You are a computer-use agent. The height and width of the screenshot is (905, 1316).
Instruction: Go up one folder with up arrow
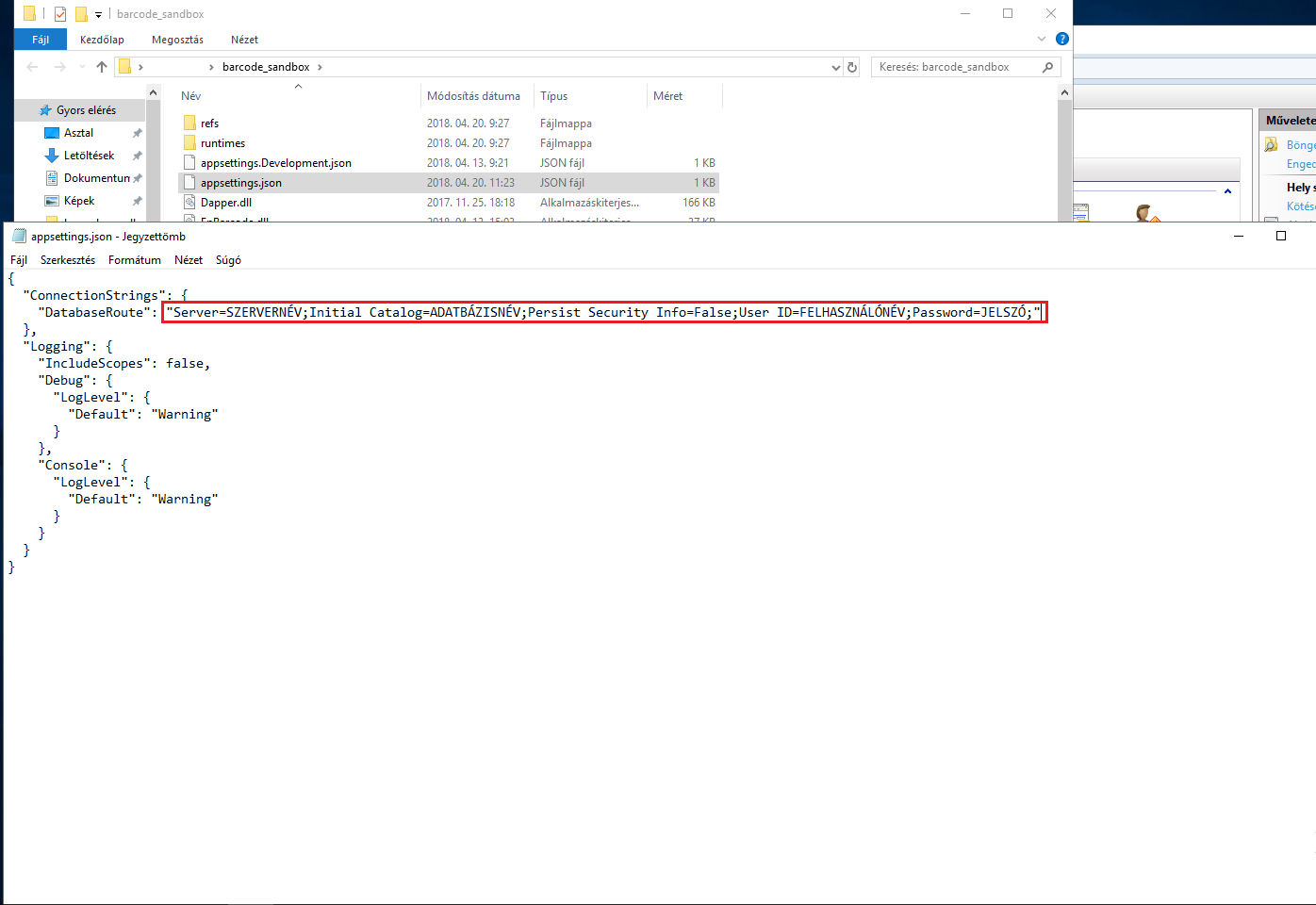(x=102, y=67)
